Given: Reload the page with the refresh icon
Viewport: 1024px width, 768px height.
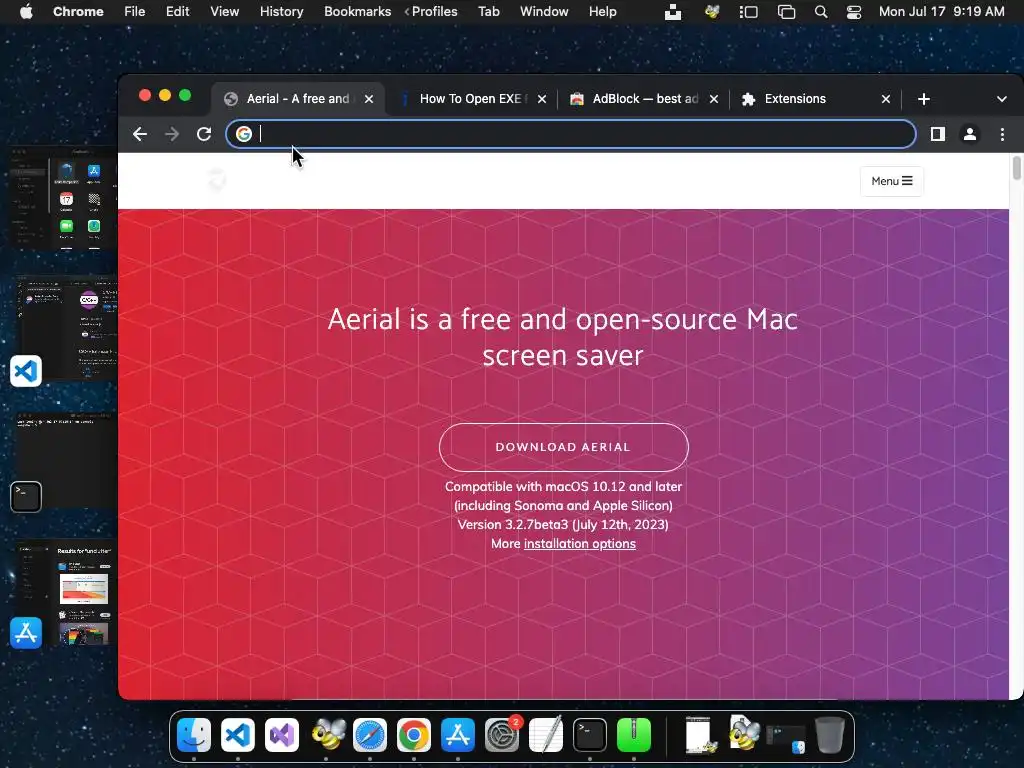Looking at the screenshot, I should (x=204, y=135).
